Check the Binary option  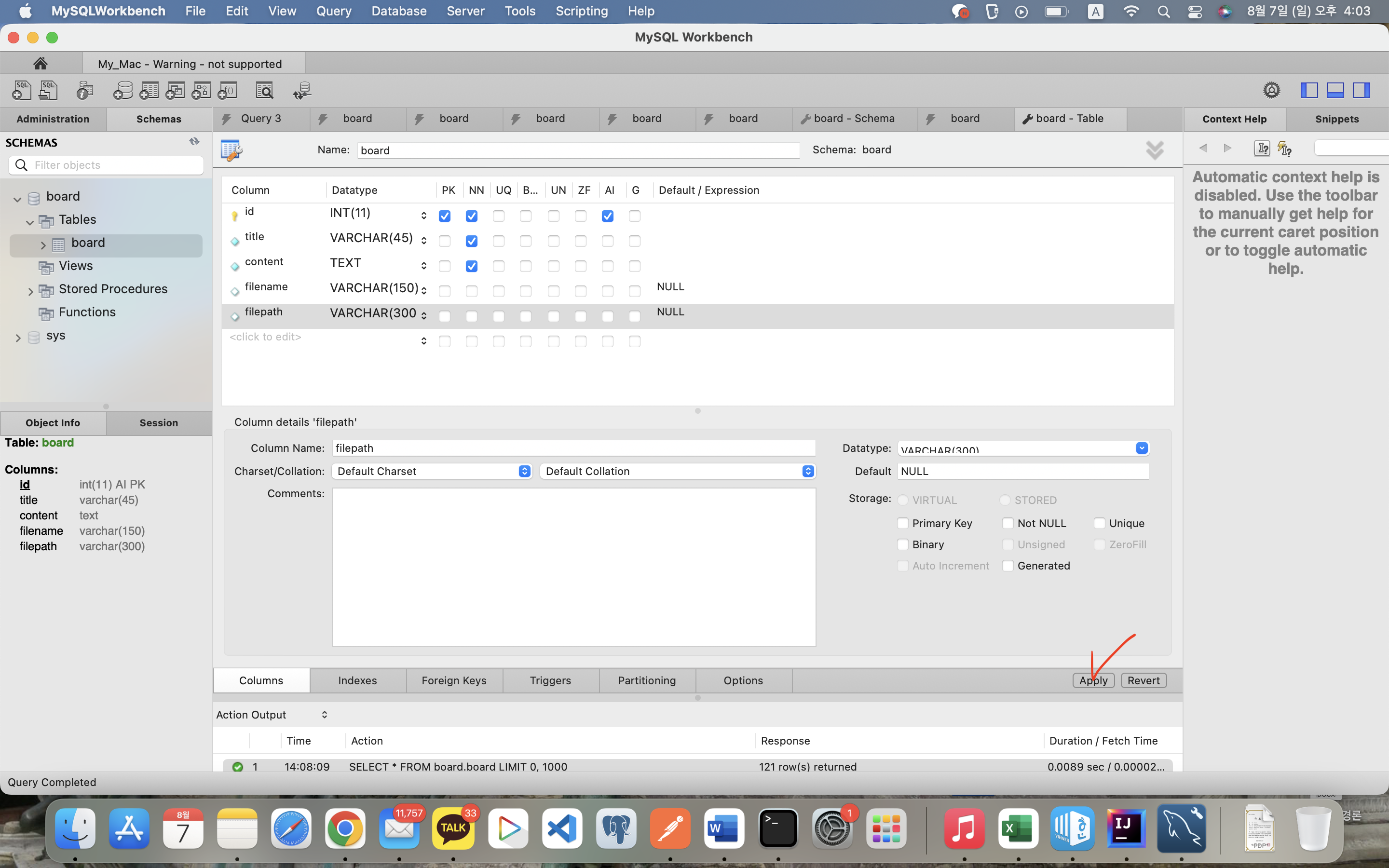pyautogui.click(x=902, y=544)
